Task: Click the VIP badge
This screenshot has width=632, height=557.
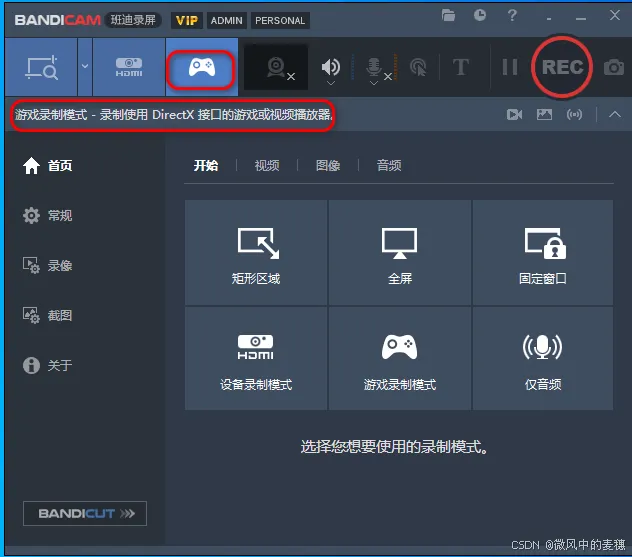Action: (187, 21)
